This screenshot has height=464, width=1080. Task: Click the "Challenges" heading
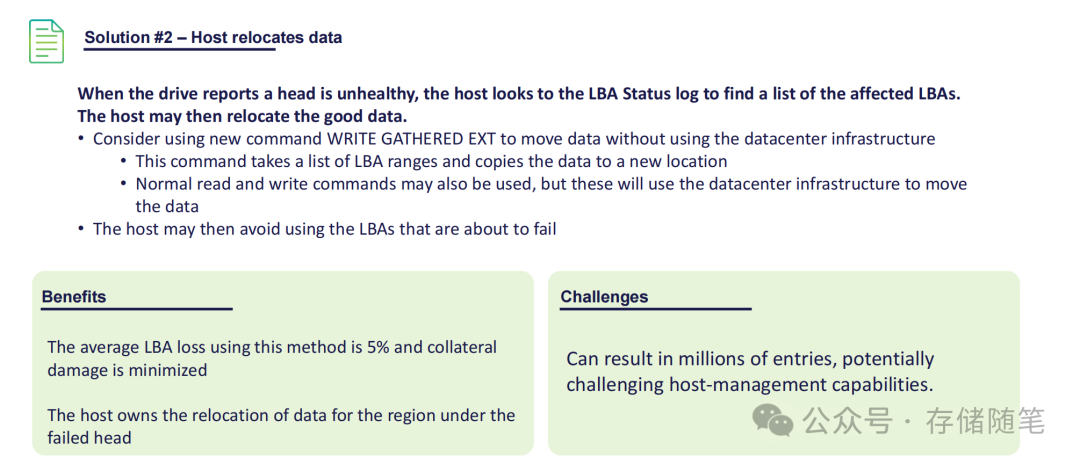coord(604,297)
